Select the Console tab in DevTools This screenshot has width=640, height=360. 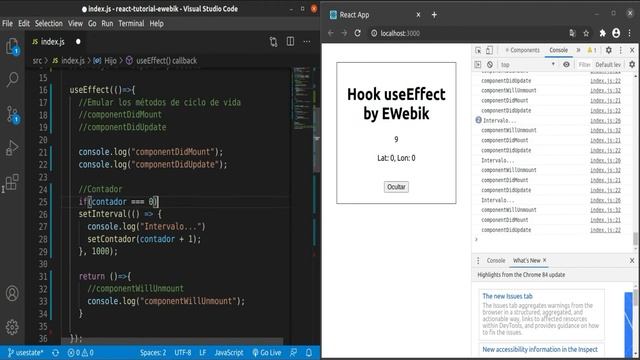click(558, 50)
